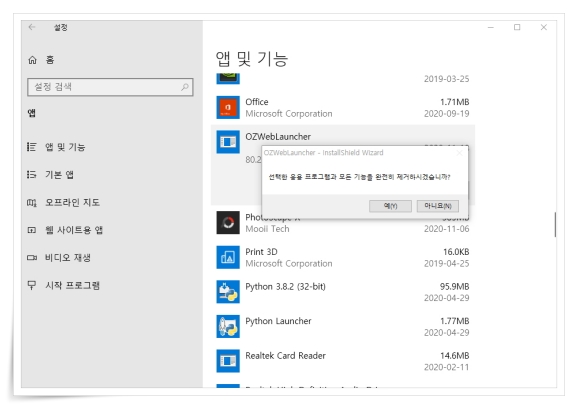Screen dimensions: 578x409
Task: Focus the 설정 검색 search field
Action: coord(110,87)
